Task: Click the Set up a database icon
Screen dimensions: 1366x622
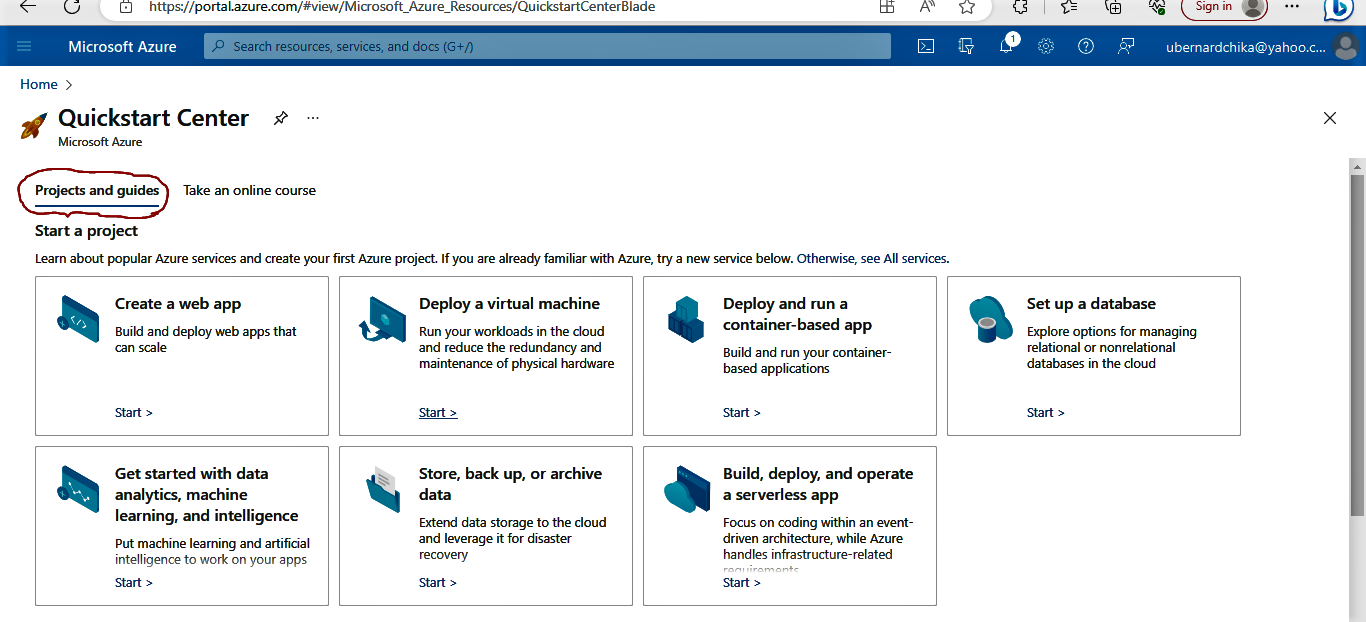Action: click(x=990, y=319)
